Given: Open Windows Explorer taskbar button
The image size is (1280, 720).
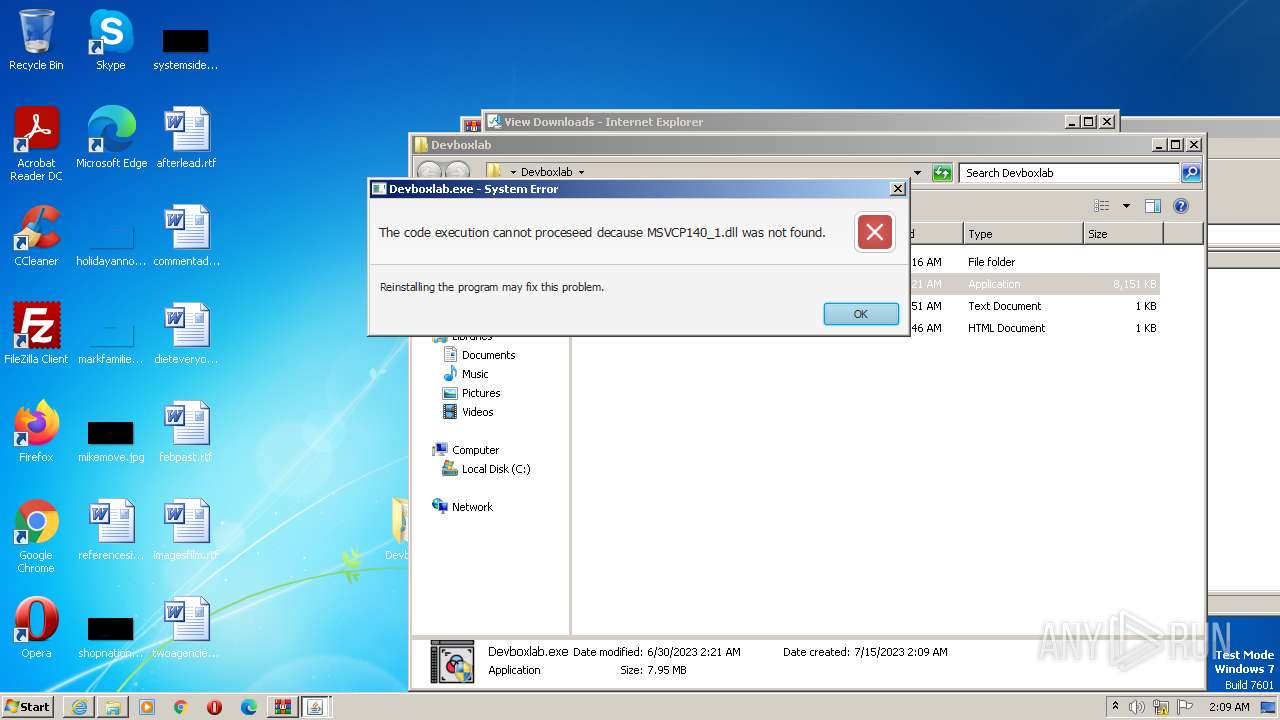Looking at the screenshot, I should tap(113, 707).
